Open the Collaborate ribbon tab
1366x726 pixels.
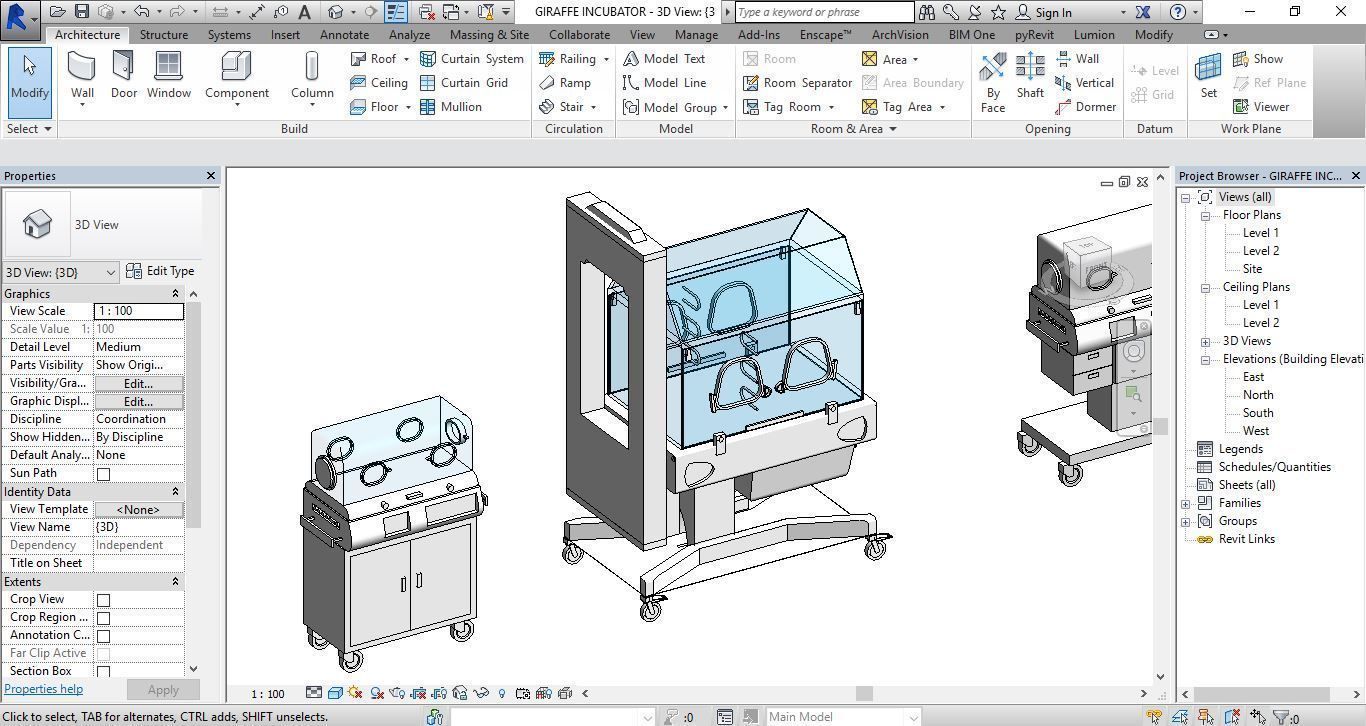point(579,34)
